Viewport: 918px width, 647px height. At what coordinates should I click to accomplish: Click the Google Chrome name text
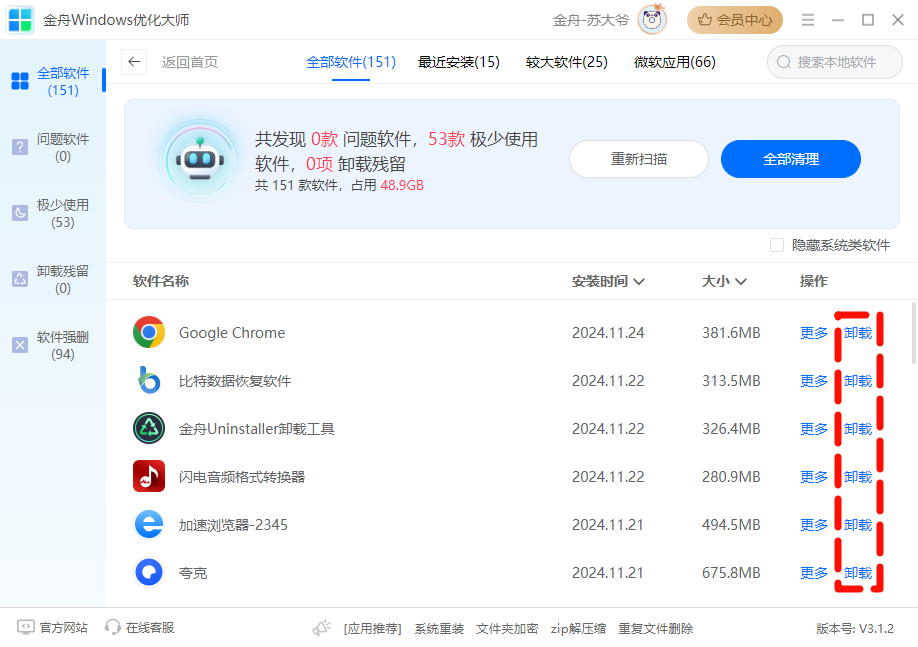click(232, 333)
